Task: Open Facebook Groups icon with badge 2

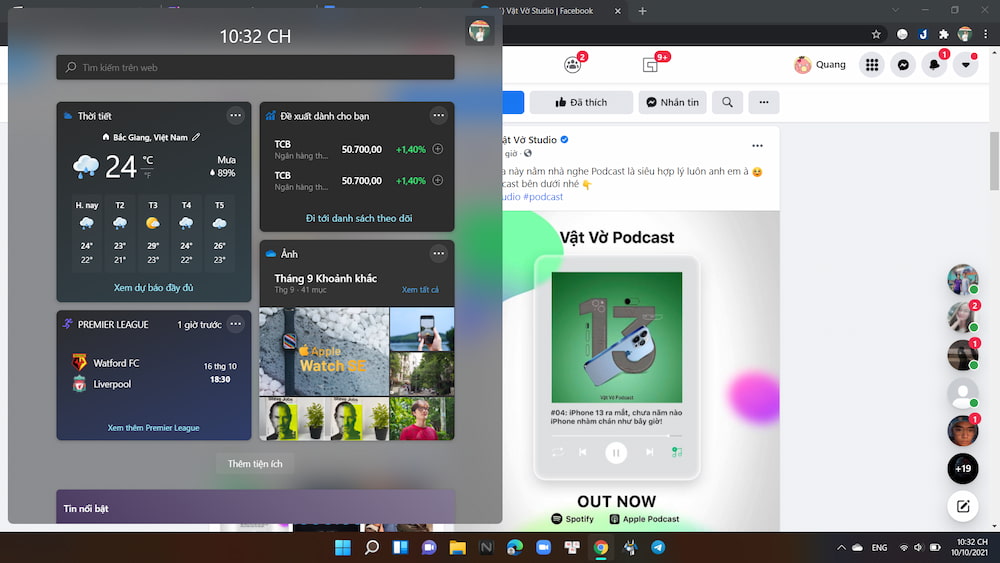Action: pos(573,64)
